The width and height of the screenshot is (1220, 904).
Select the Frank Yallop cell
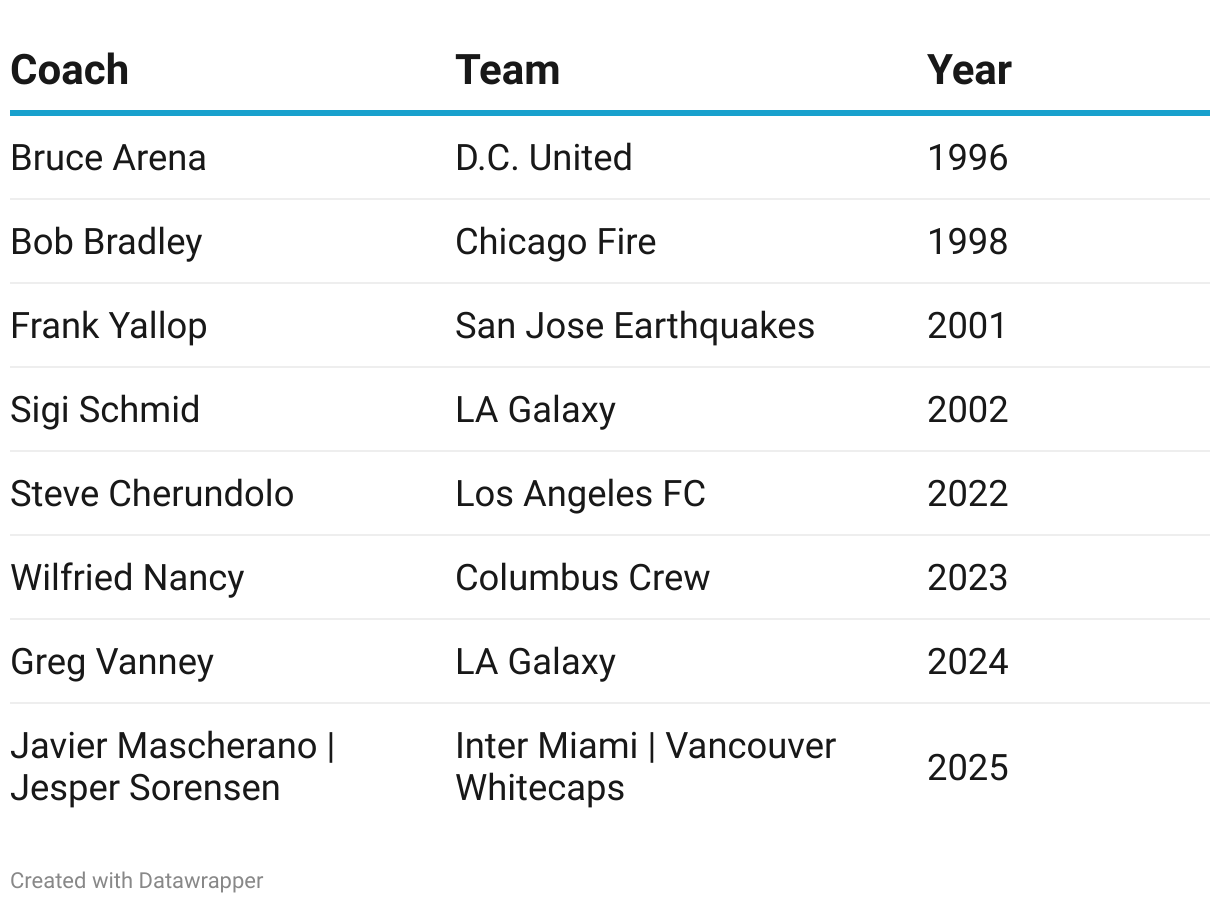coord(108,326)
